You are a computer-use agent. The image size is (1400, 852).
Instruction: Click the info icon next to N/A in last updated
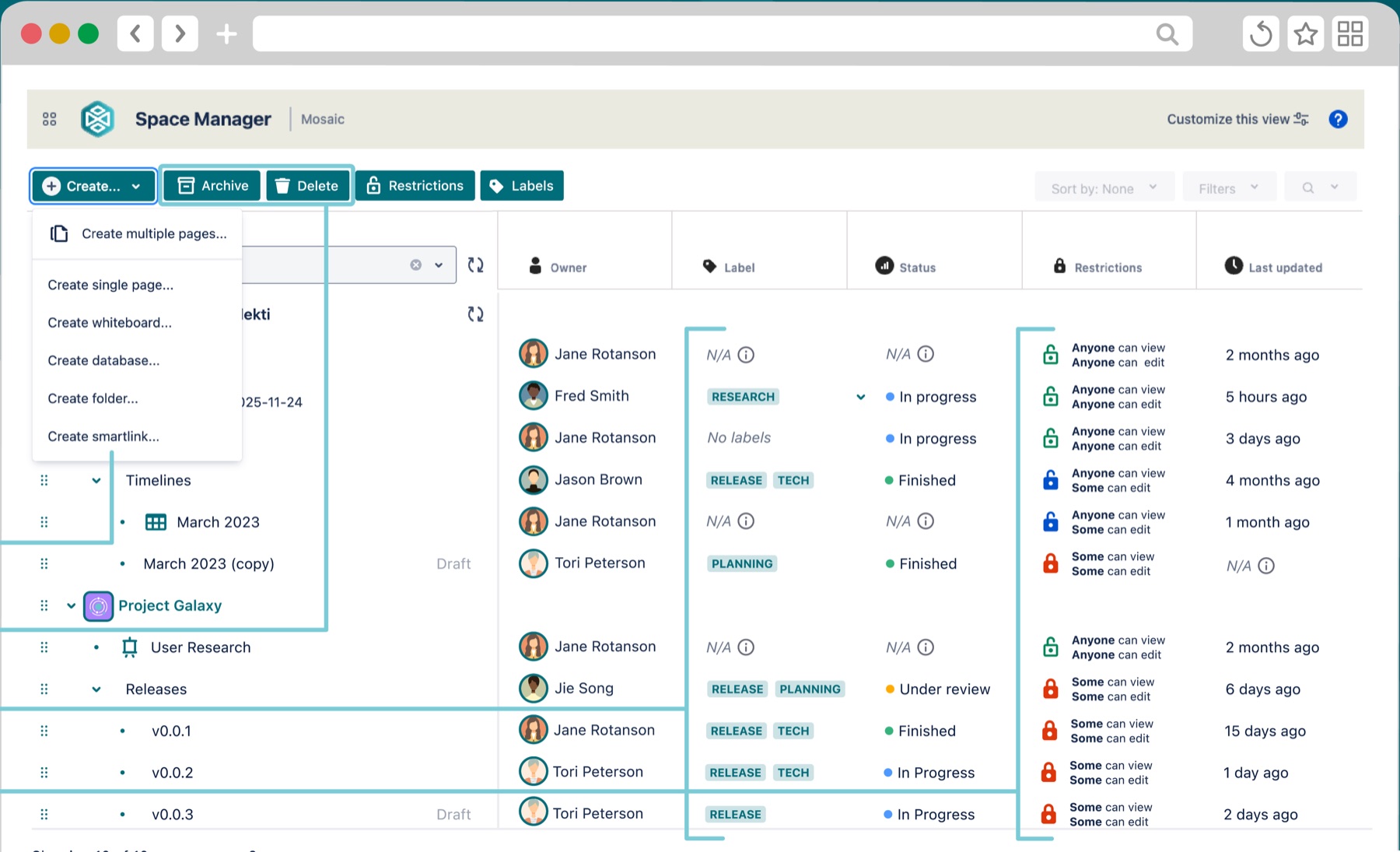(x=1266, y=566)
